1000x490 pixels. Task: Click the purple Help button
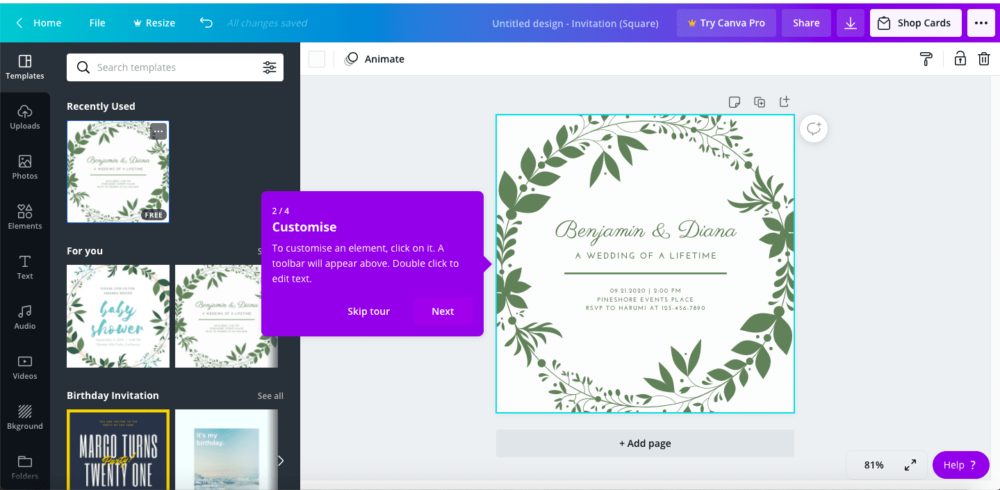(x=960, y=465)
